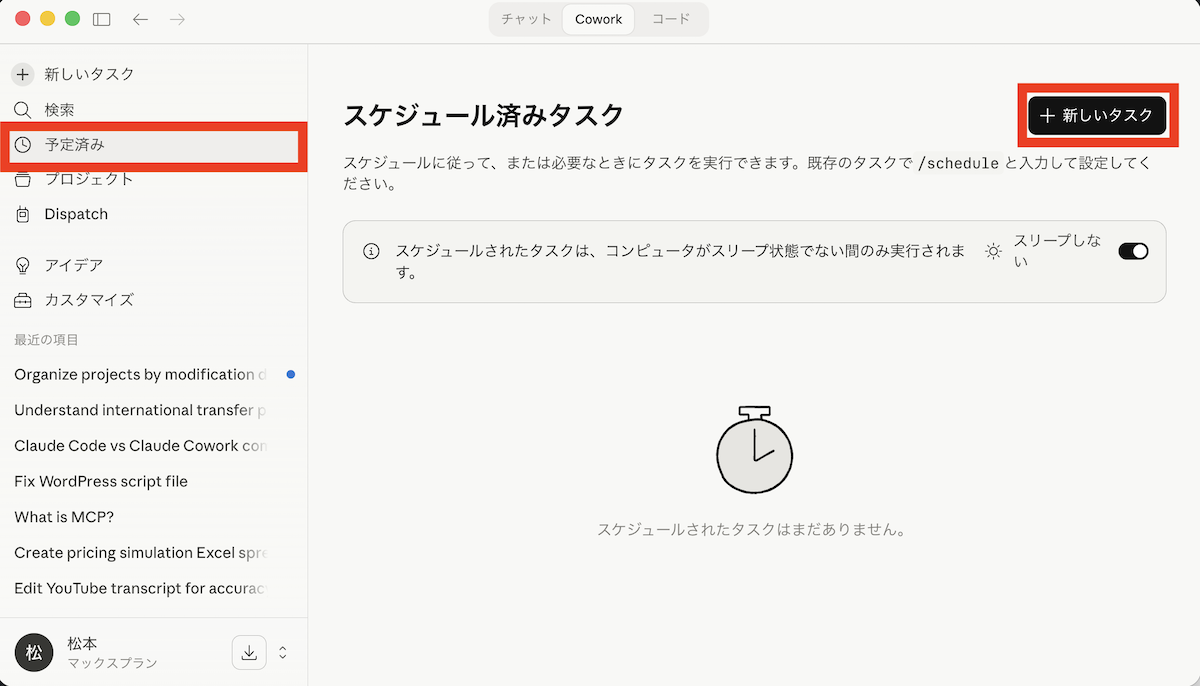This screenshot has width=1200, height=686.
Task: Expand the account switcher chevron beside 松本
Action: coord(283,653)
